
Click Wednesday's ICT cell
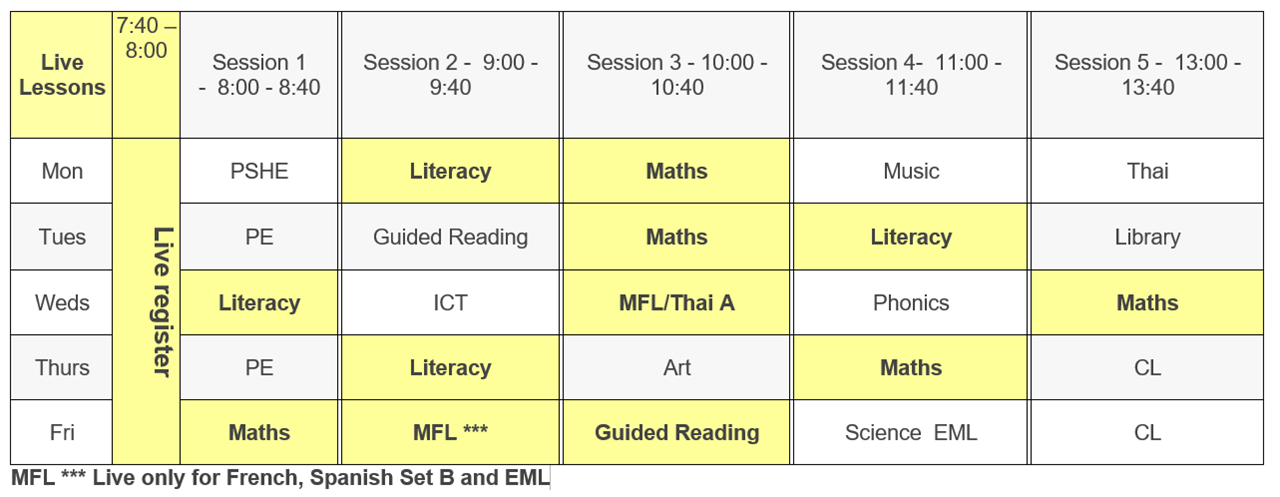pos(450,302)
